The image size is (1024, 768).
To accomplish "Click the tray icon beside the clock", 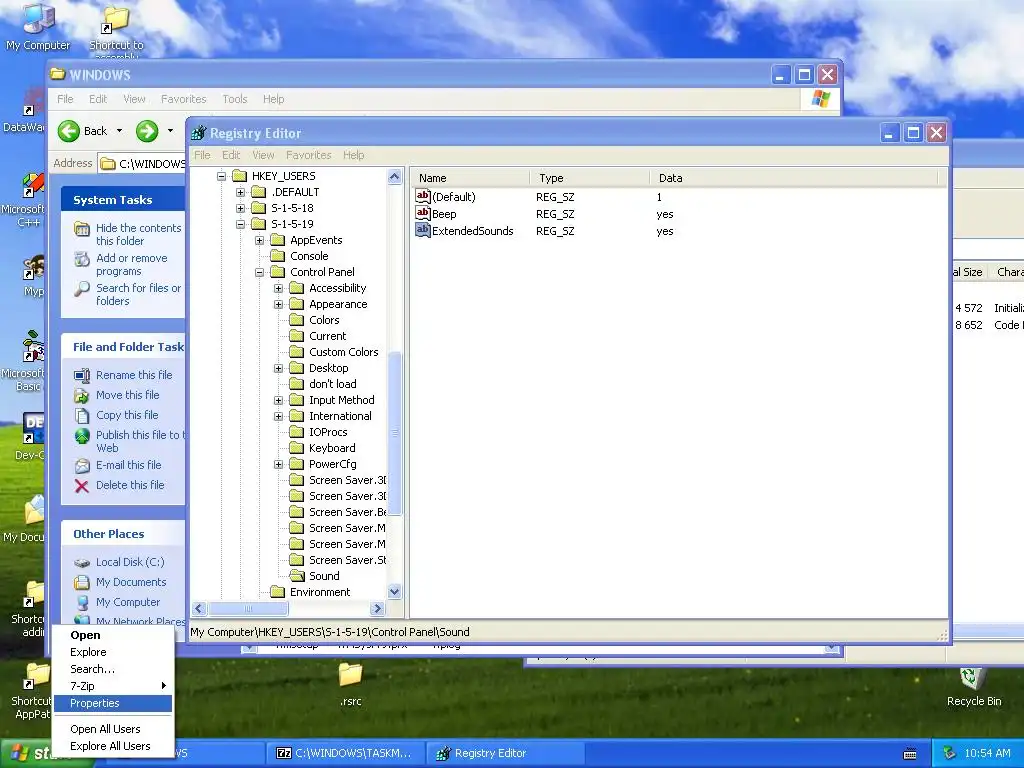I will [x=950, y=753].
